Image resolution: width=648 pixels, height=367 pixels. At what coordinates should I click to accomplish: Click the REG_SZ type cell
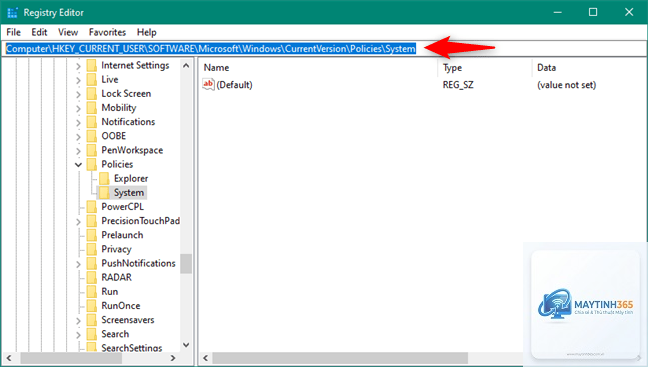(x=458, y=85)
